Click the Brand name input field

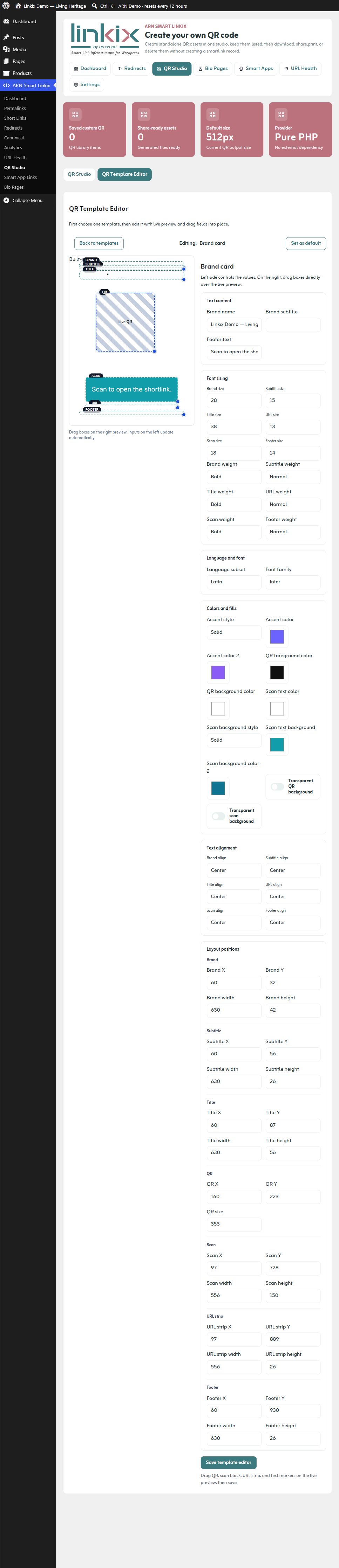(x=233, y=325)
